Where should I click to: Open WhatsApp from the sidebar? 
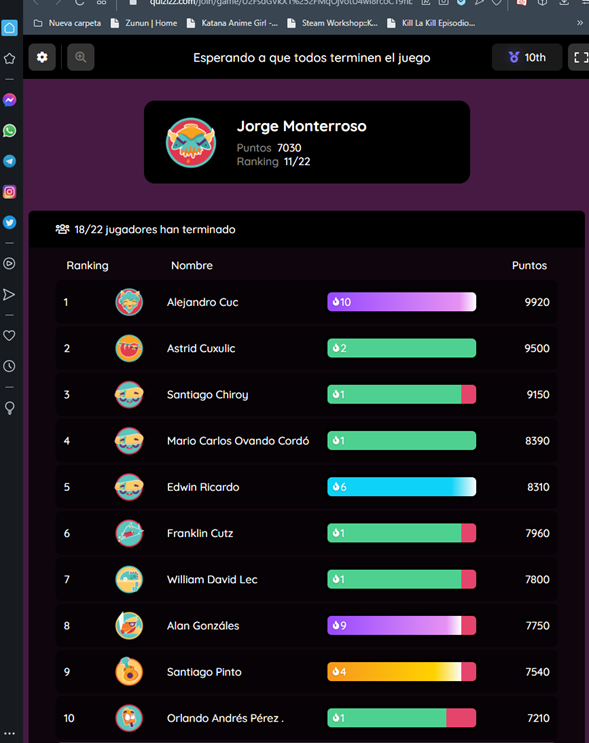coord(9,131)
